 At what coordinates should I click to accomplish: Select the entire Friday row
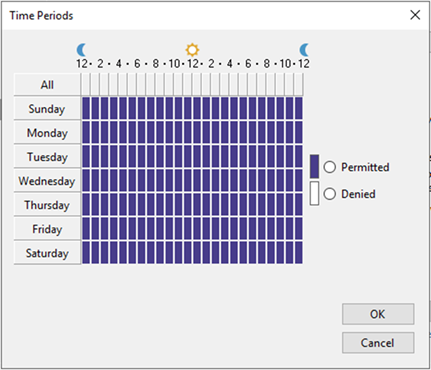[47, 229]
